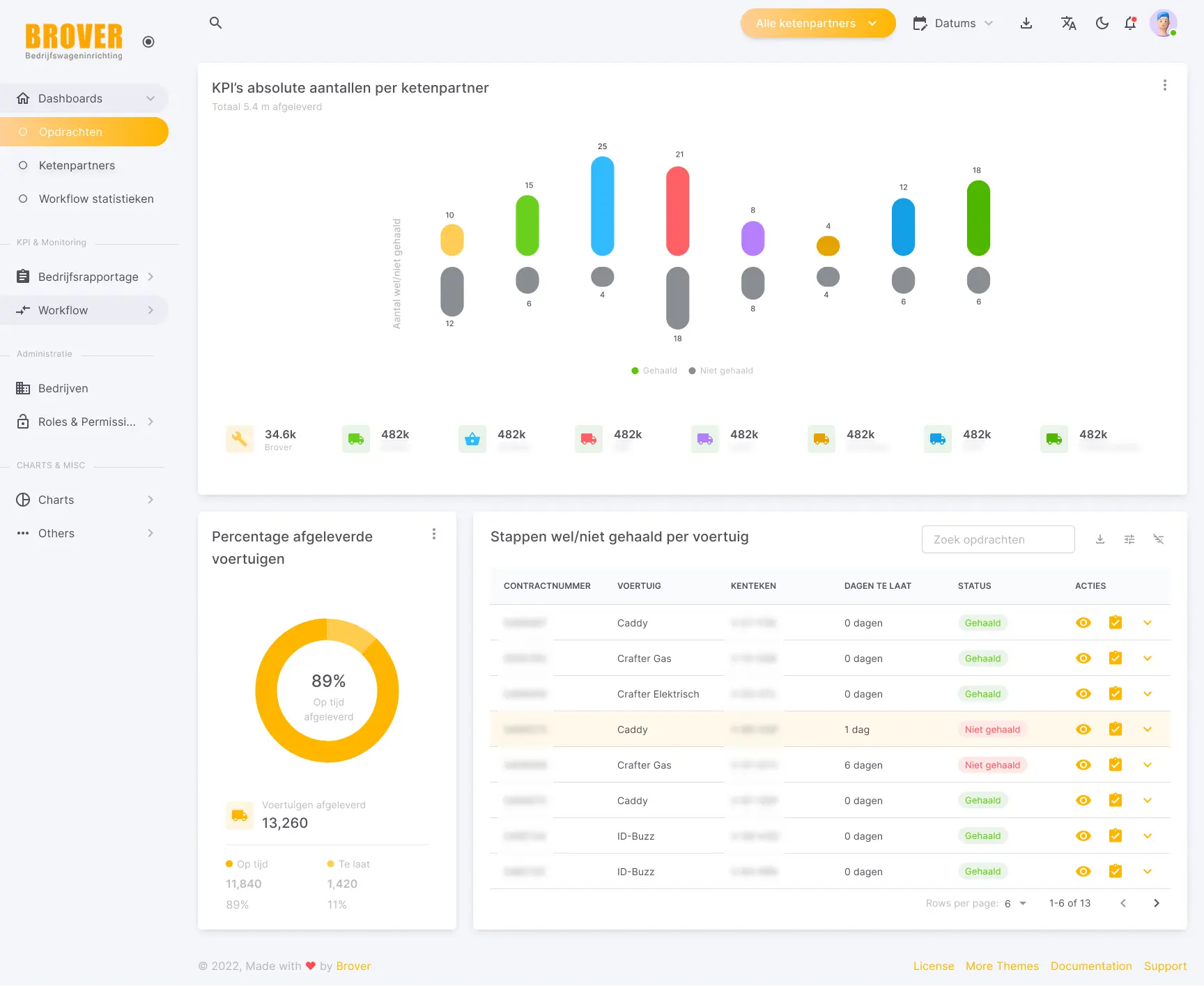This screenshot has height=986, width=1204.
Task: Open user avatar profile menu
Action: click(1164, 23)
